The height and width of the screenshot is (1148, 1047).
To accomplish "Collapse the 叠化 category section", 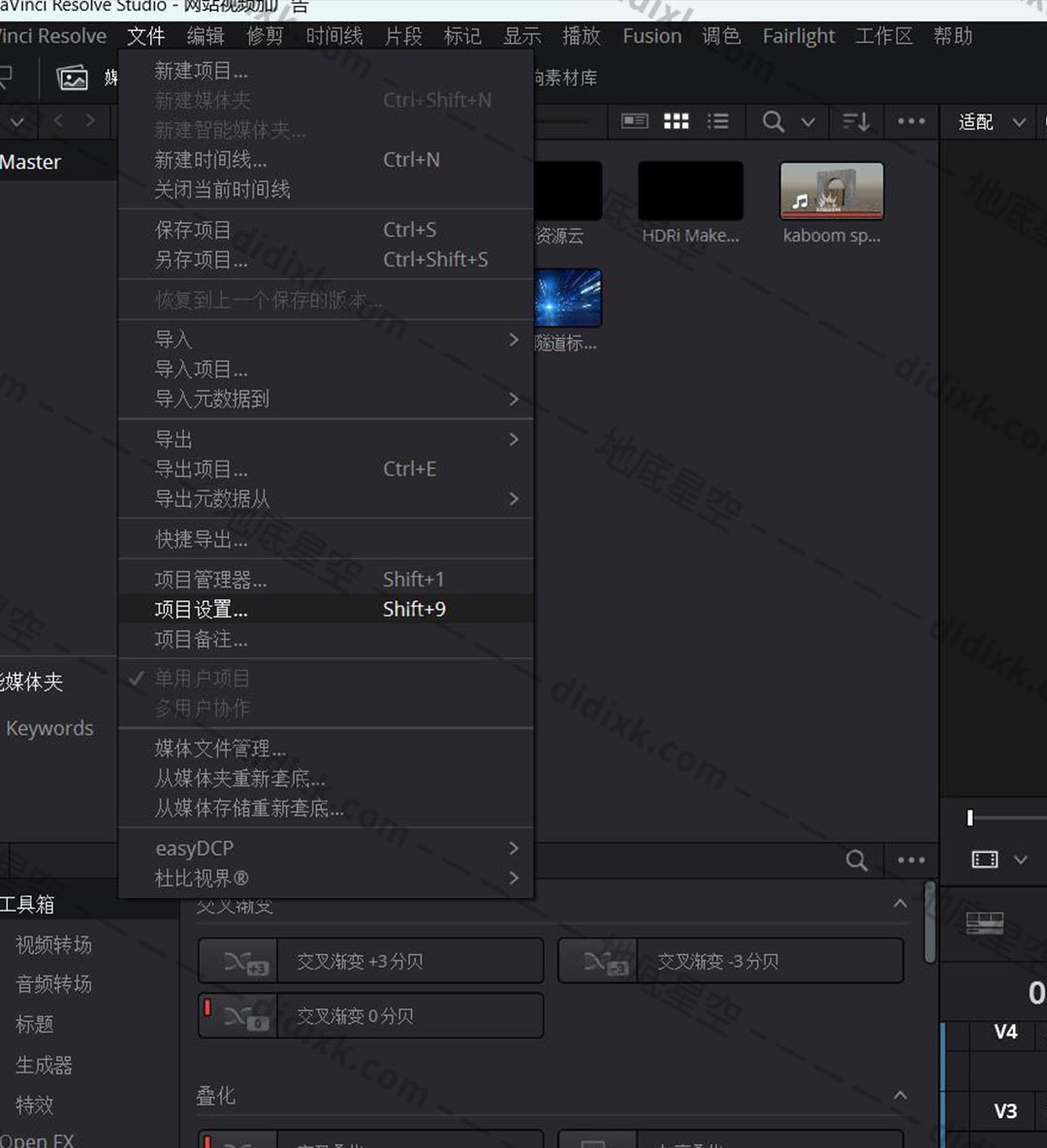I will [900, 1096].
